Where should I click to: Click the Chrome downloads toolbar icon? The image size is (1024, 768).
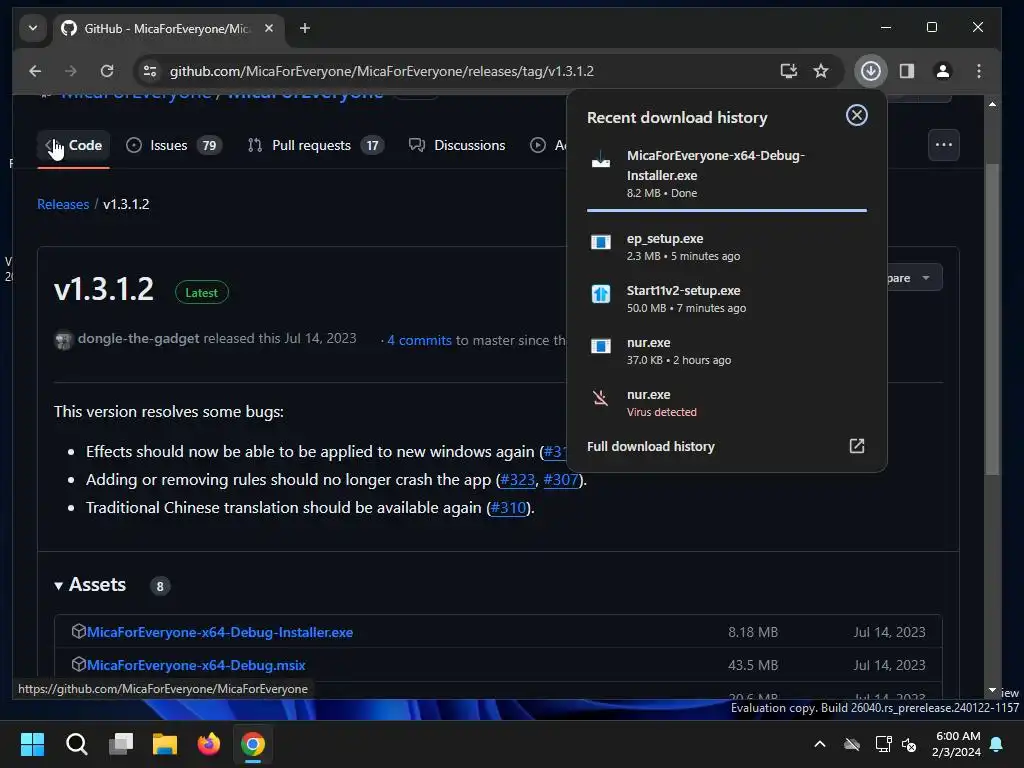(870, 71)
